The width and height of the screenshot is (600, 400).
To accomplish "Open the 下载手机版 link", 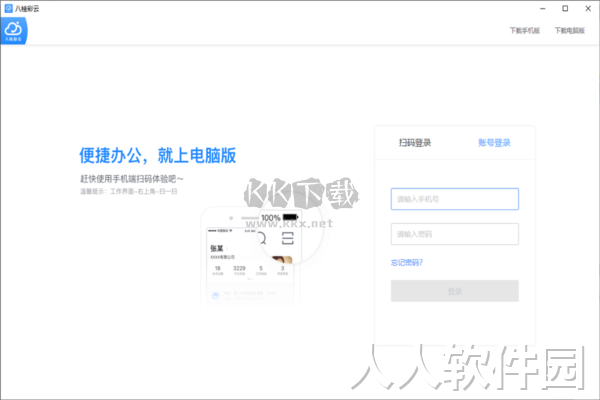I will pos(525,31).
